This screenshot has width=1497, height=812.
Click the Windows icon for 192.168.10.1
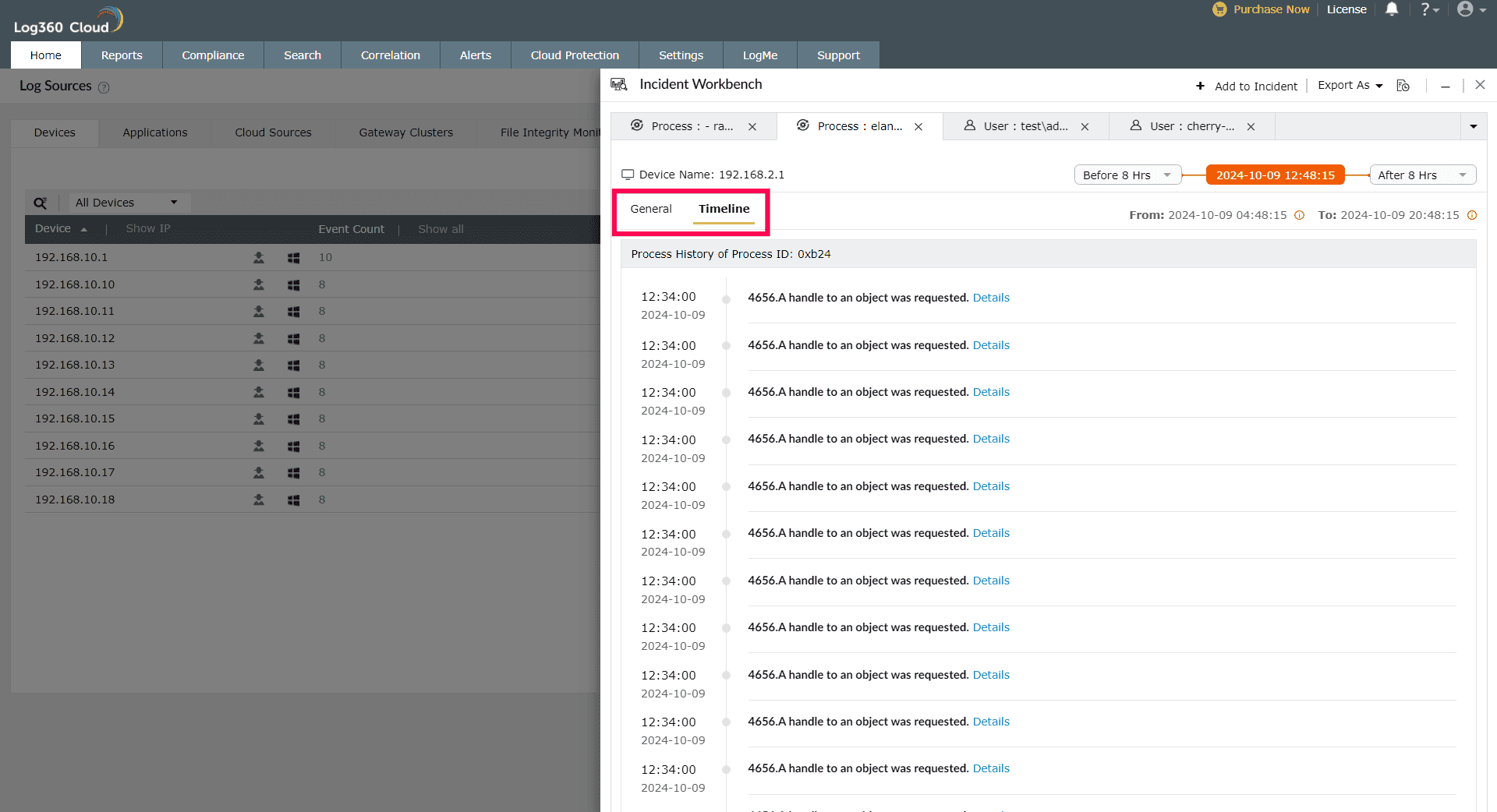(x=293, y=257)
